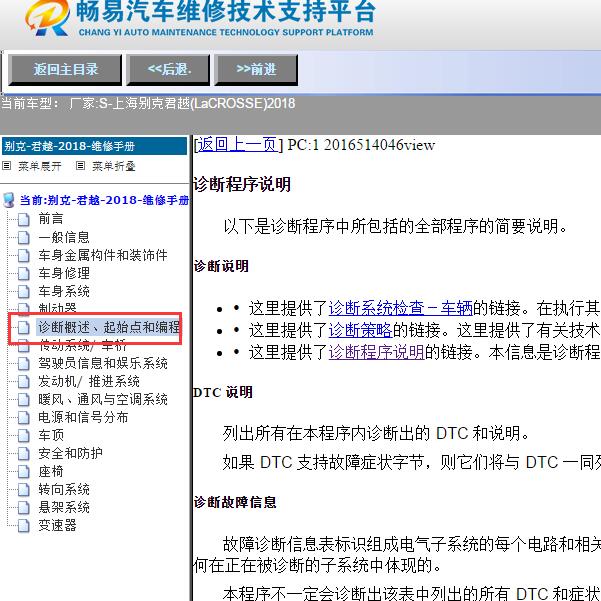Click the page icon beside 驾驶员信息和娱乐系统
Viewport: 601px width, 601px height.
(24, 364)
